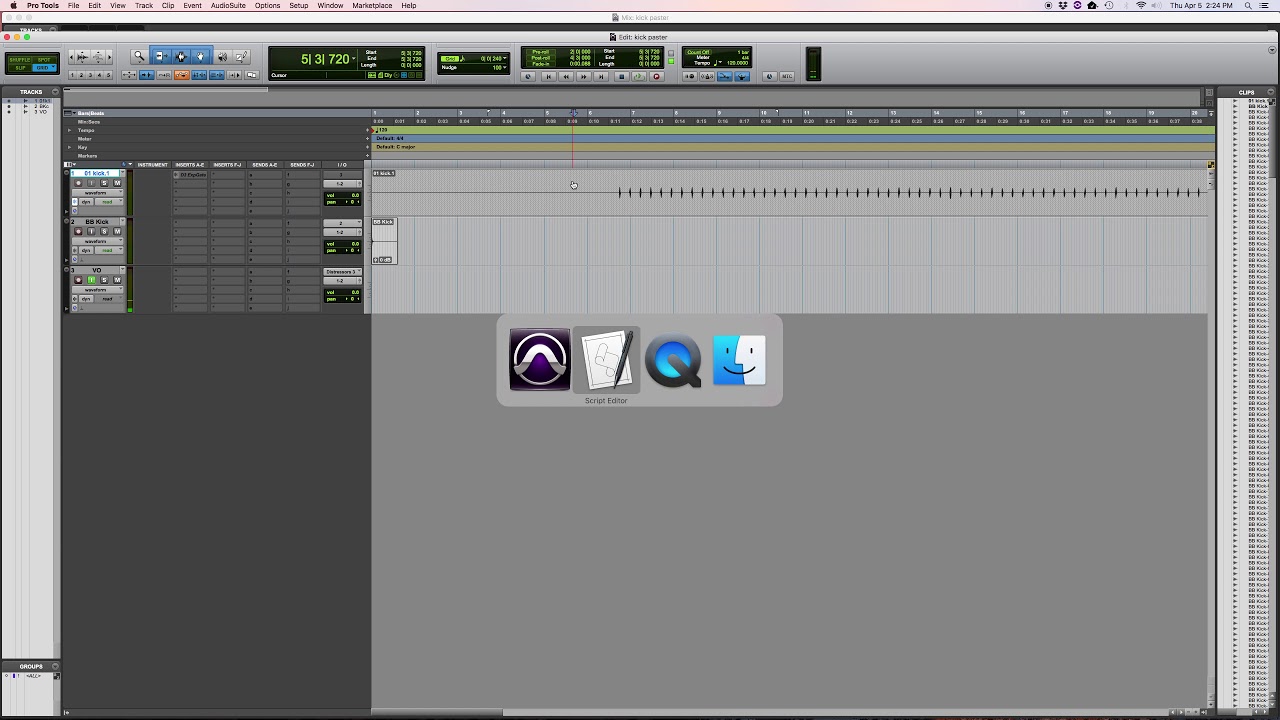Toggle Grid edit mode
Viewport: 1280px width, 720px height.
tap(44, 68)
